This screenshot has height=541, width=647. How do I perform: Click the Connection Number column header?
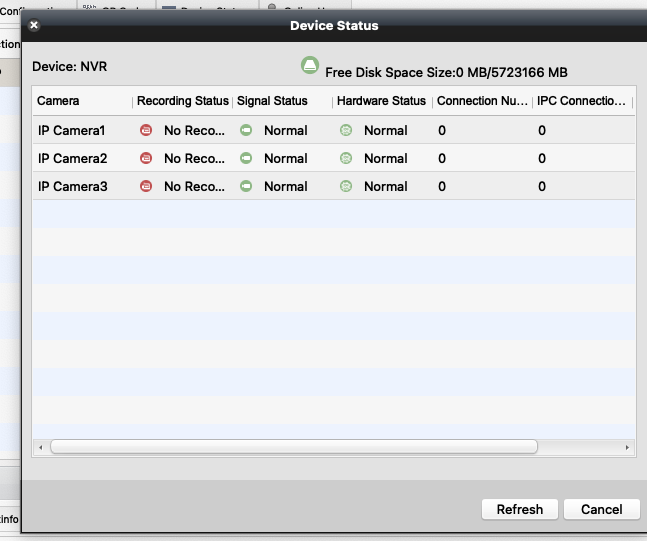pyautogui.click(x=482, y=101)
